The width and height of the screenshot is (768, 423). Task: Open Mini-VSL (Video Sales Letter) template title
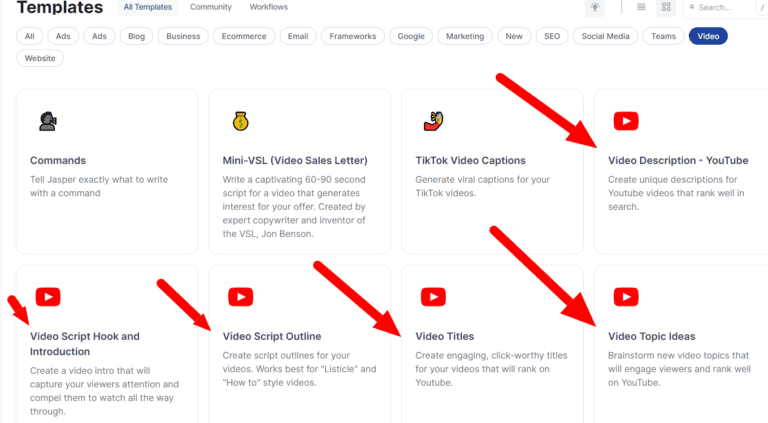tap(295, 161)
